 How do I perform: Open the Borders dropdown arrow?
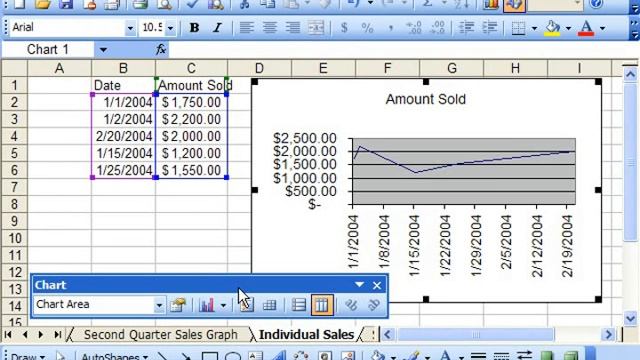534,28
